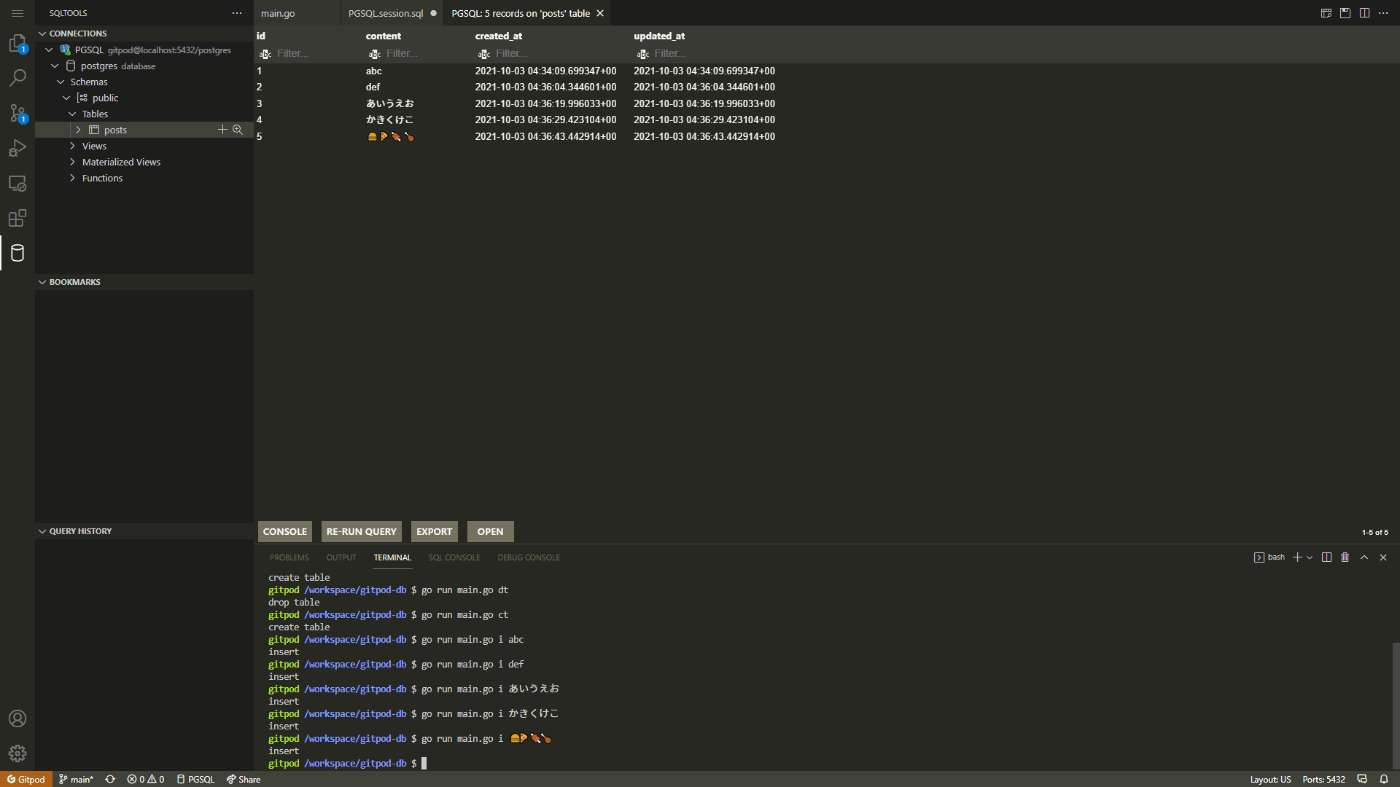Open the PROBLEMS panel tab
The height and width of the screenshot is (787, 1400).
point(289,557)
